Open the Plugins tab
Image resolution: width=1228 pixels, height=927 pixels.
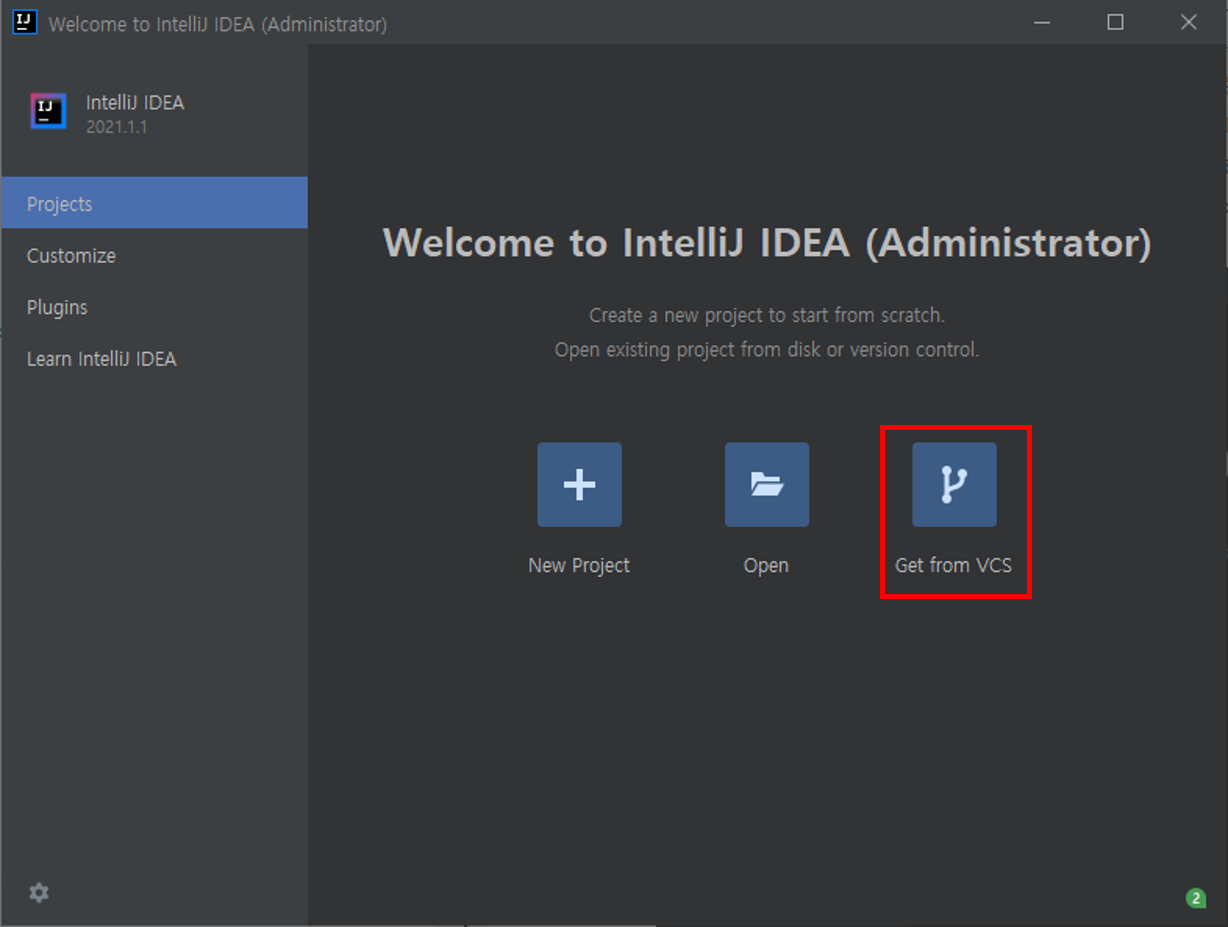tap(154, 307)
